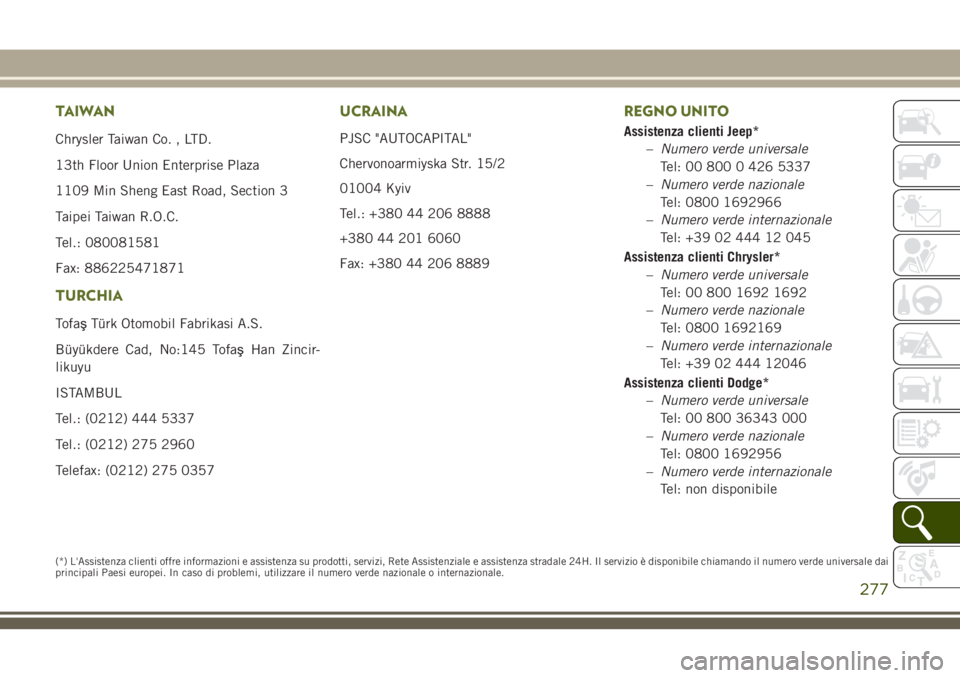The image size is (960, 678).
Task: Click Chrysler national 'Tel: 0800 1692169'
Action: click(x=721, y=328)
